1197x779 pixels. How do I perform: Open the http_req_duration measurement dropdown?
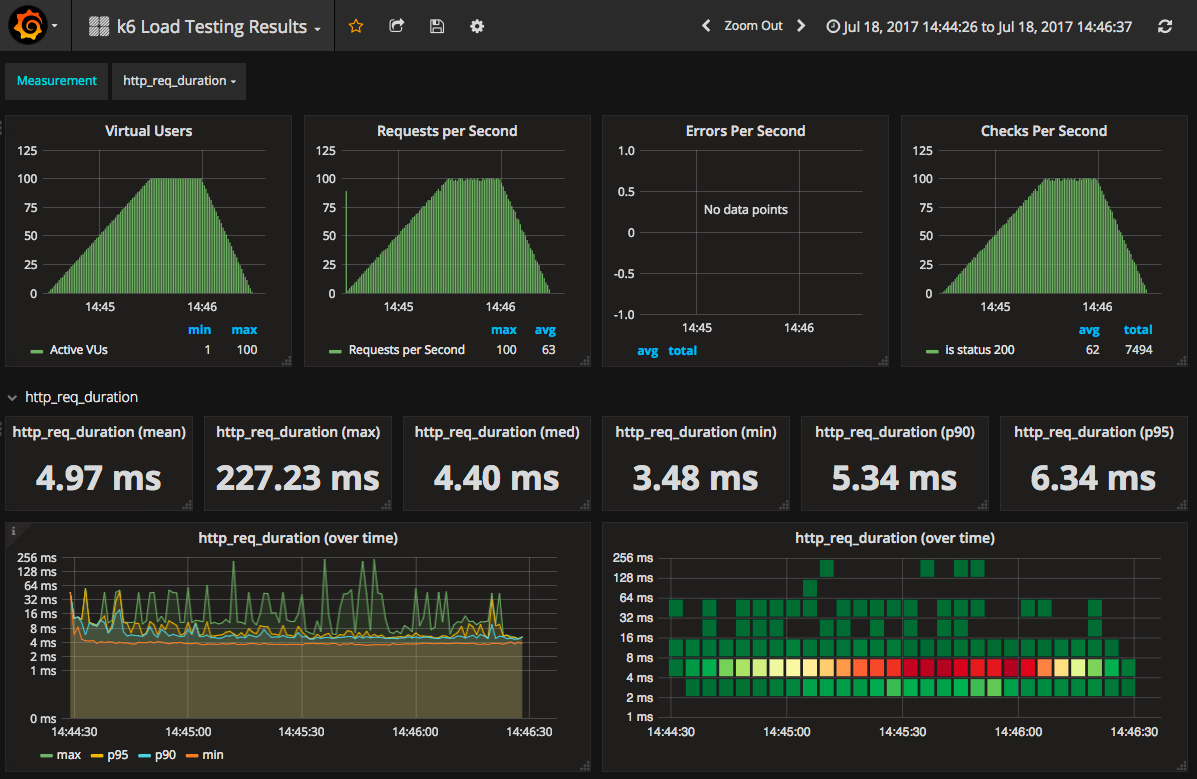point(178,81)
